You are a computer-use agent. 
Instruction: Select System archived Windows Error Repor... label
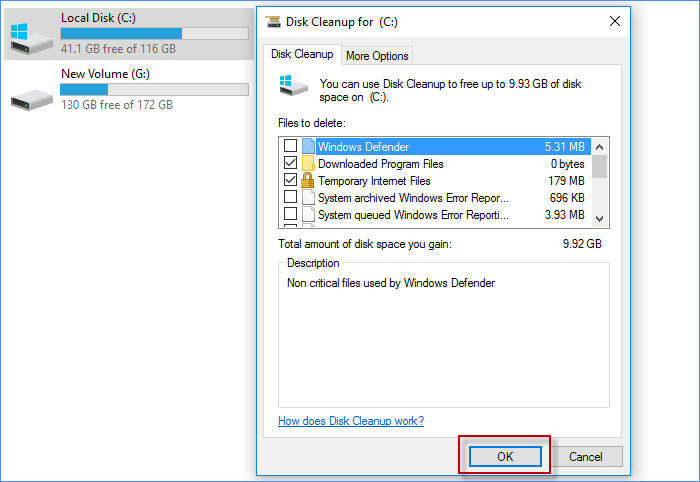(x=413, y=198)
